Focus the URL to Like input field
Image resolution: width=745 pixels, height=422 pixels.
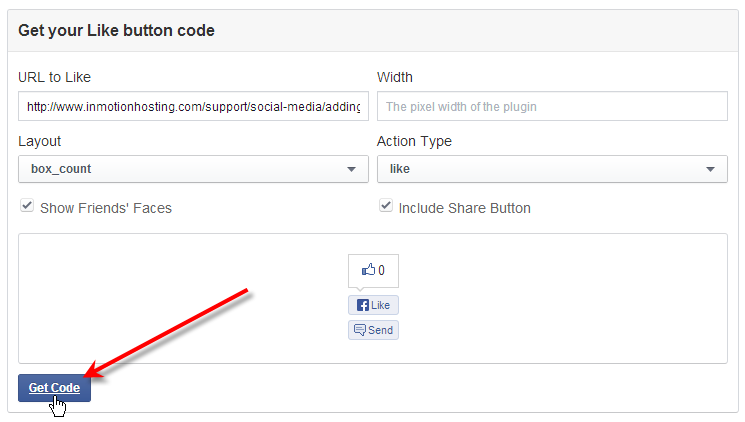coord(193,106)
